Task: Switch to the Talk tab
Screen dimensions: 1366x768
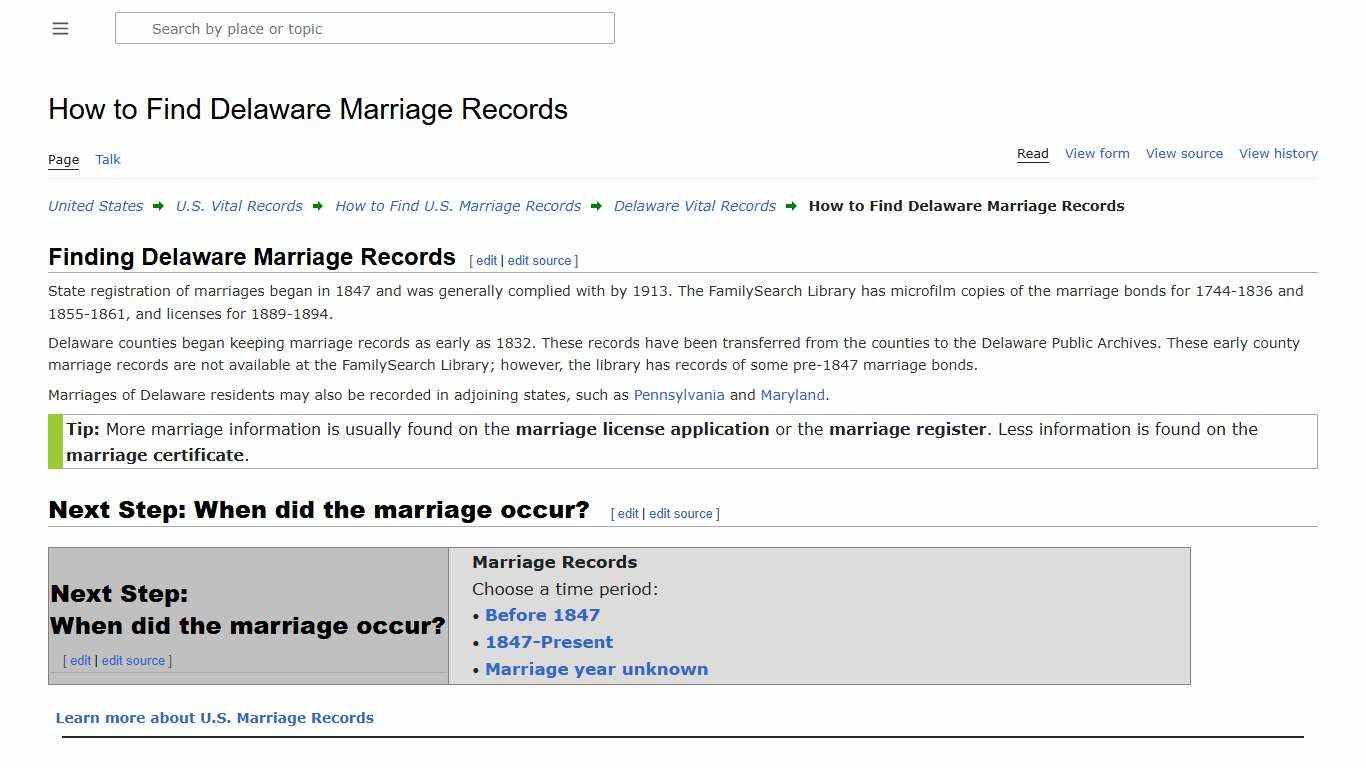Action: point(107,159)
